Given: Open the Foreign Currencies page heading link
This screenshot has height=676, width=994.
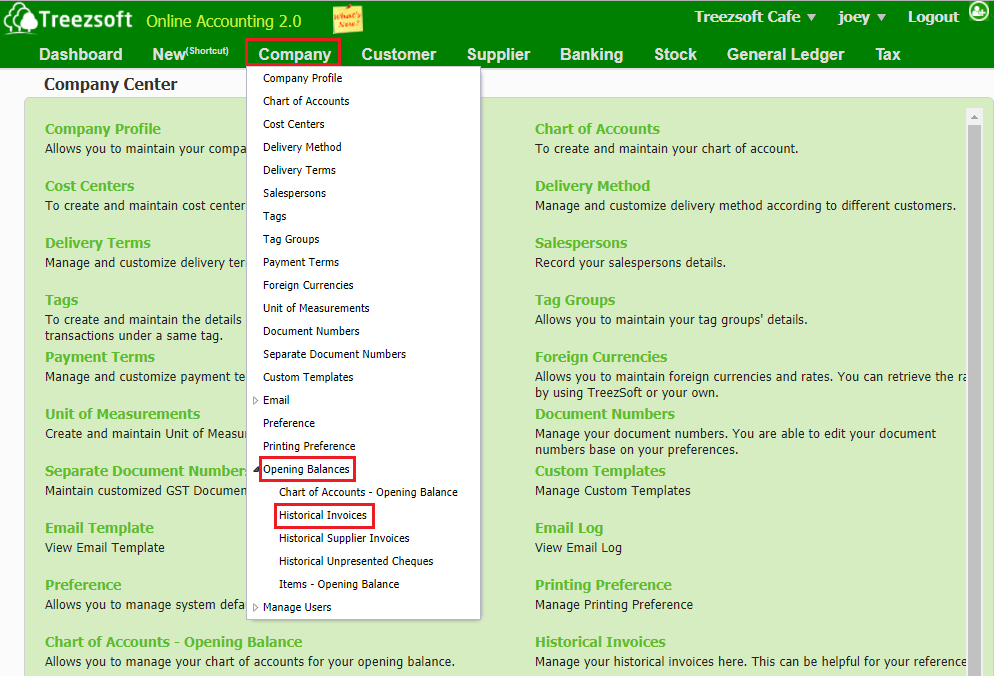Looking at the screenshot, I should [x=601, y=357].
